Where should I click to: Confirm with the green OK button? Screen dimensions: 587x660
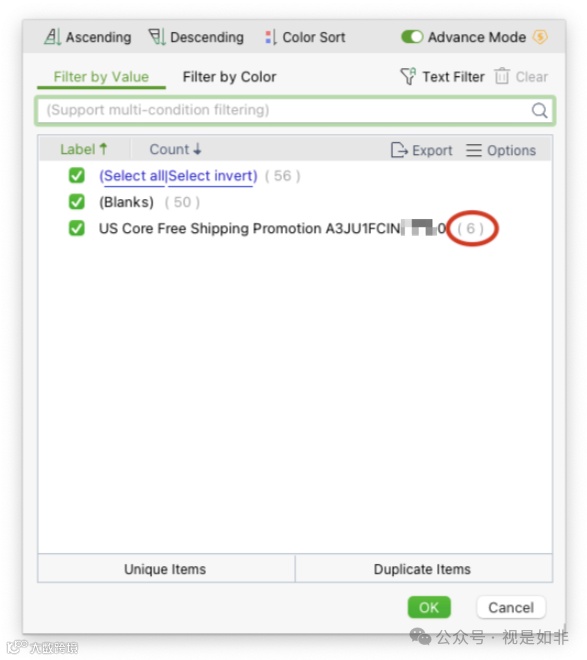point(429,607)
